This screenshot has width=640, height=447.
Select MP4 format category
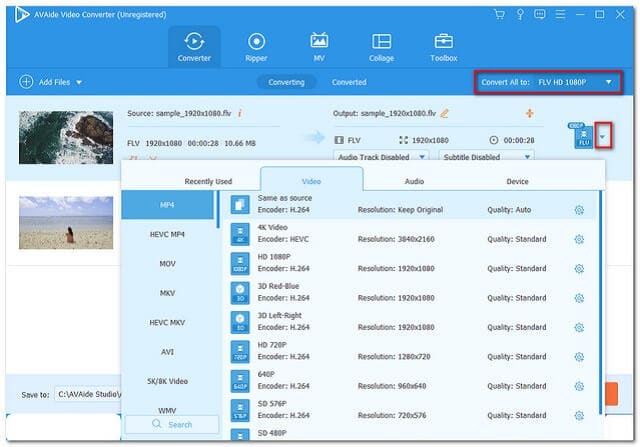[167, 205]
